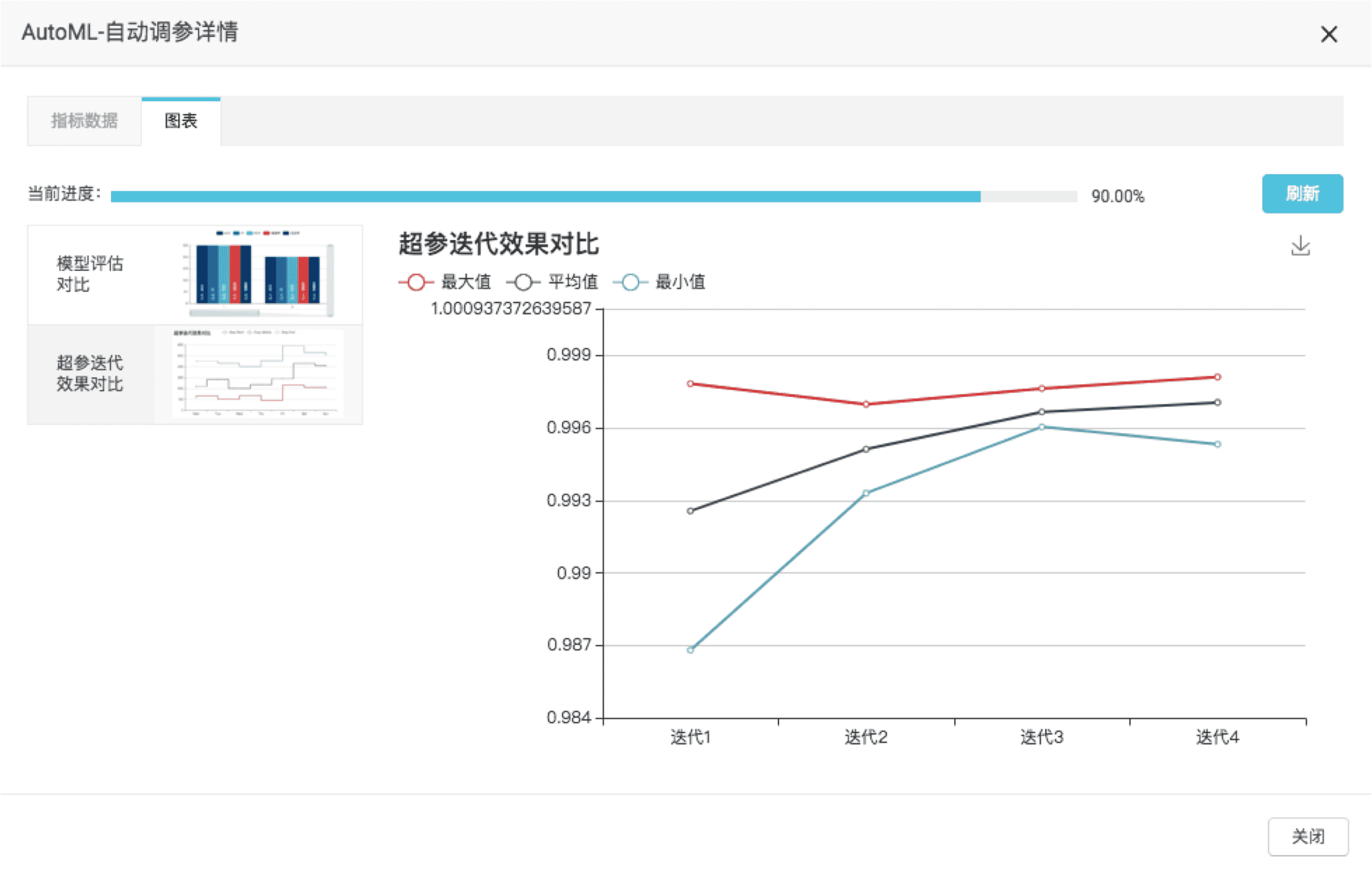Open the 超参迭代效果对比 line chart thumbnail
Screen dimensions: 1372x875
pyautogui.click(x=258, y=374)
